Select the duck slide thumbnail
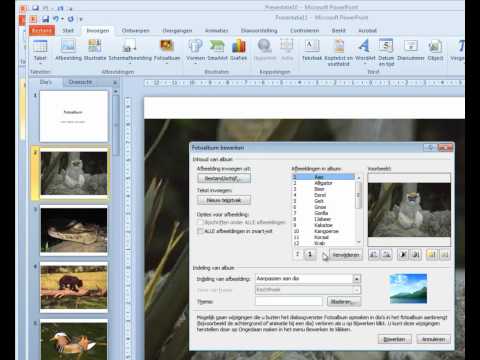 click(x=74, y=340)
